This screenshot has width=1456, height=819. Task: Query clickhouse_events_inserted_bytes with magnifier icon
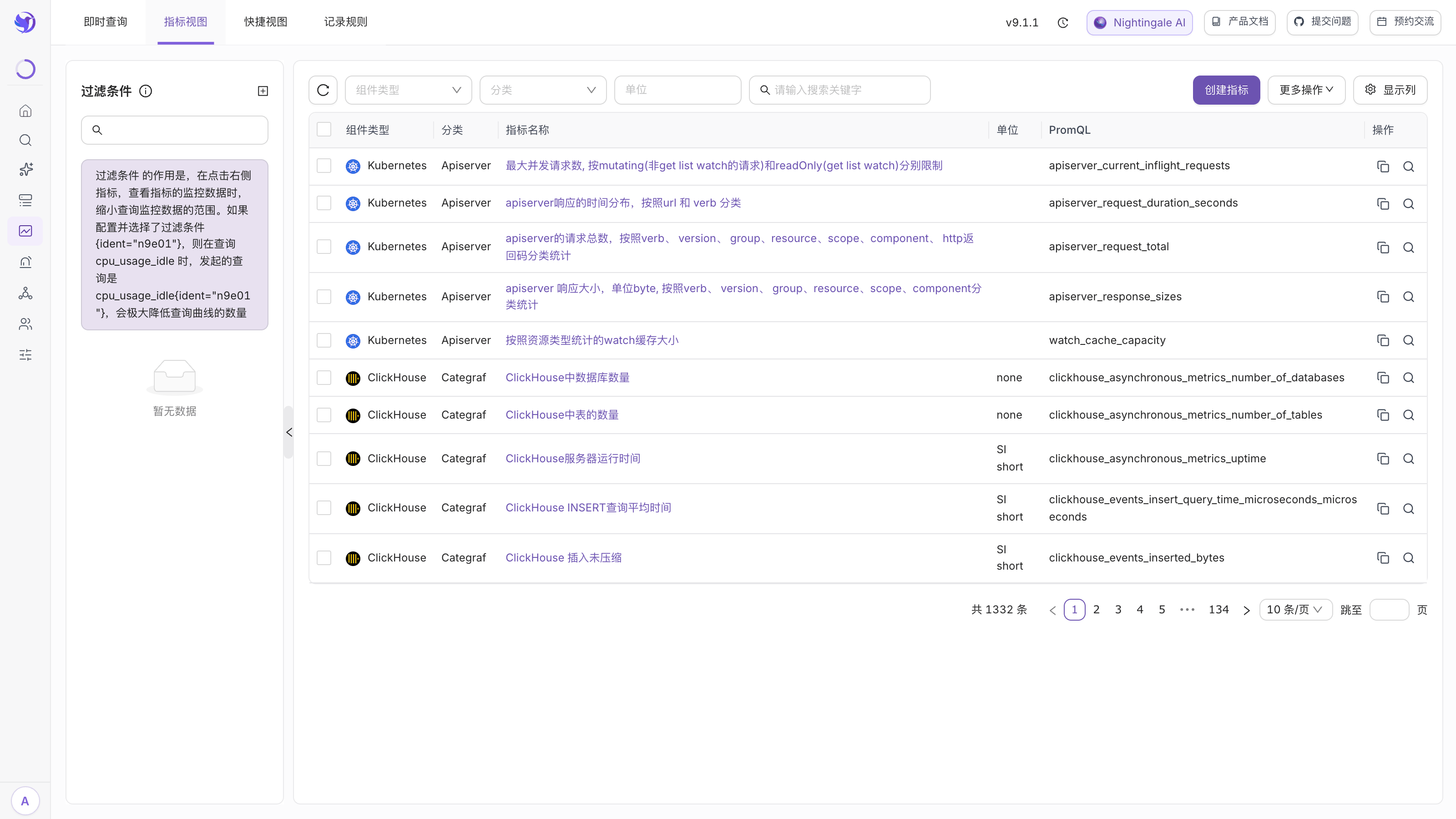(x=1409, y=558)
